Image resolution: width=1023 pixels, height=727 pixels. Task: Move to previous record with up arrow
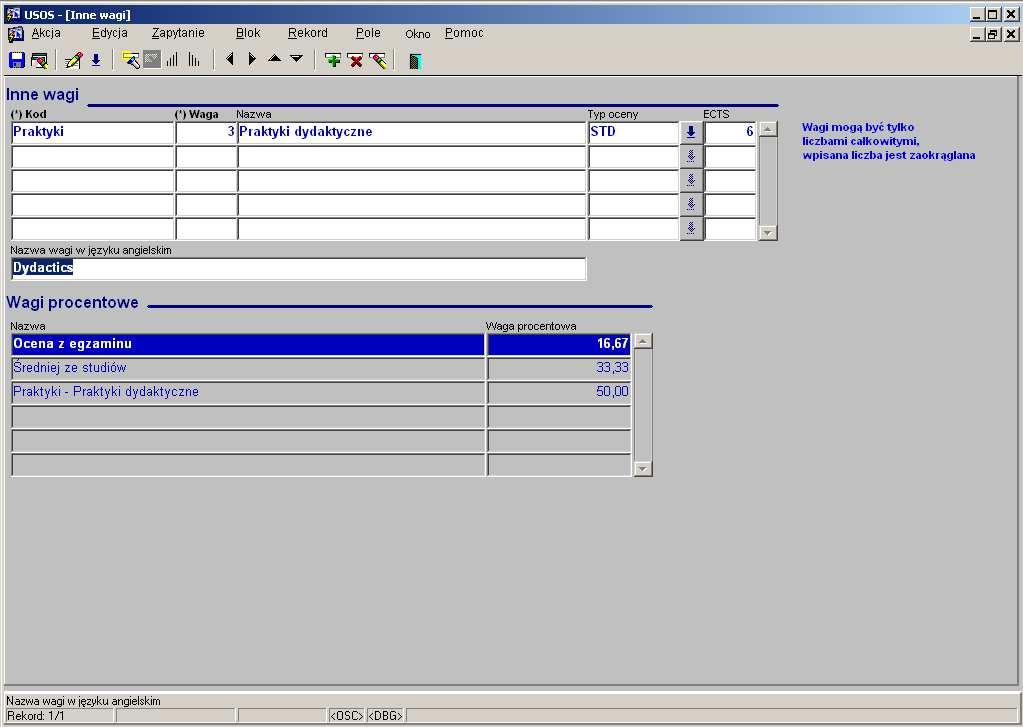(275, 59)
